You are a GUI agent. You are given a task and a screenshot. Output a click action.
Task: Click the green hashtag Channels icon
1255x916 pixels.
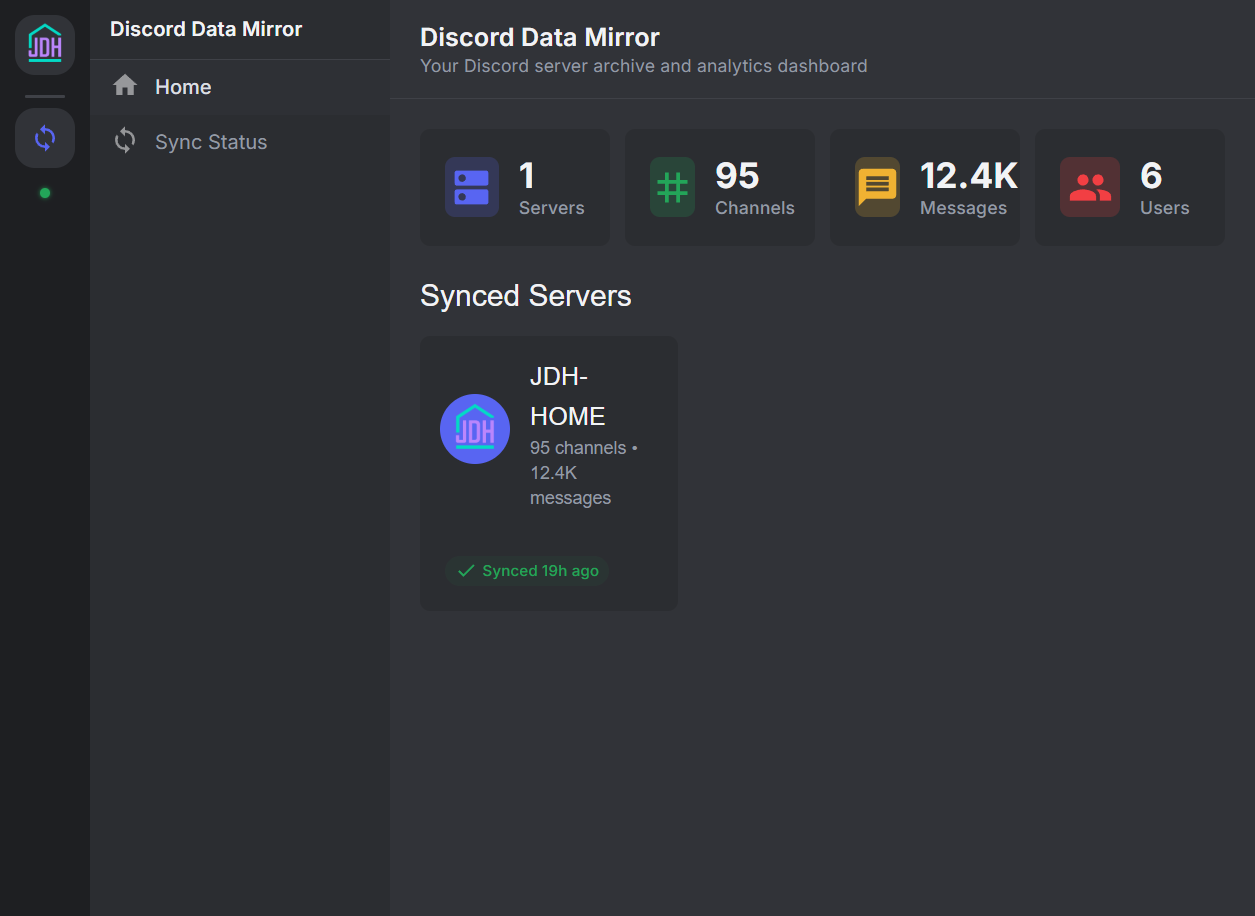tap(671, 186)
